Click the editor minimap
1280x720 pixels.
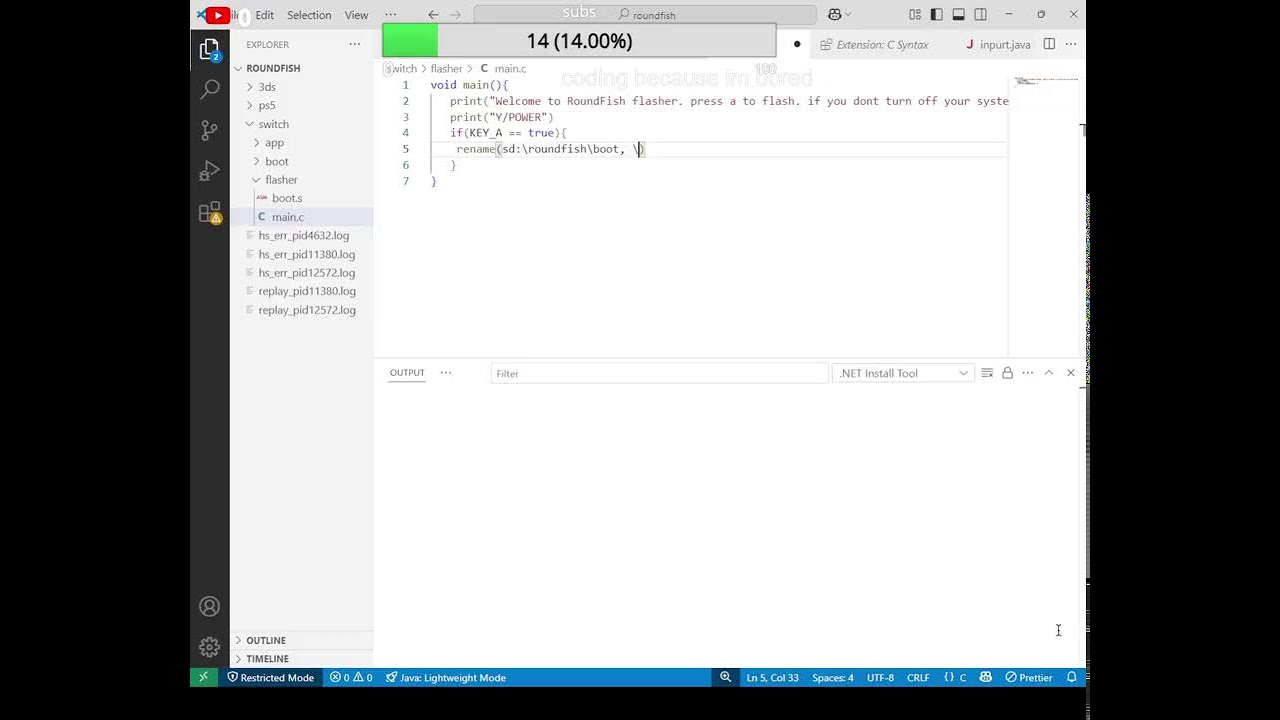tap(1045, 215)
